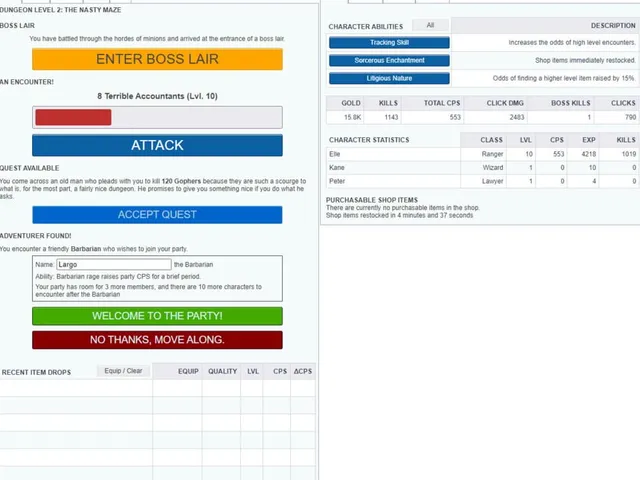Trigger the Litigious Nature ability
The width and height of the screenshot is (640, 480).
389,78
